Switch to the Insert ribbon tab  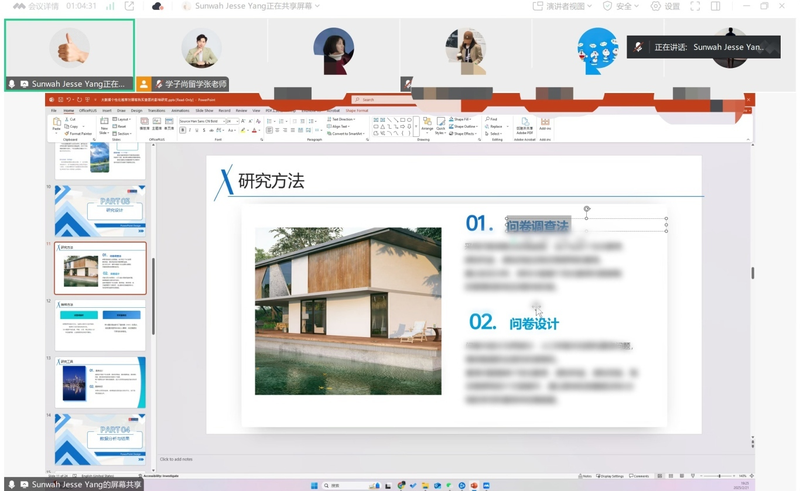(x=107, y=111)
